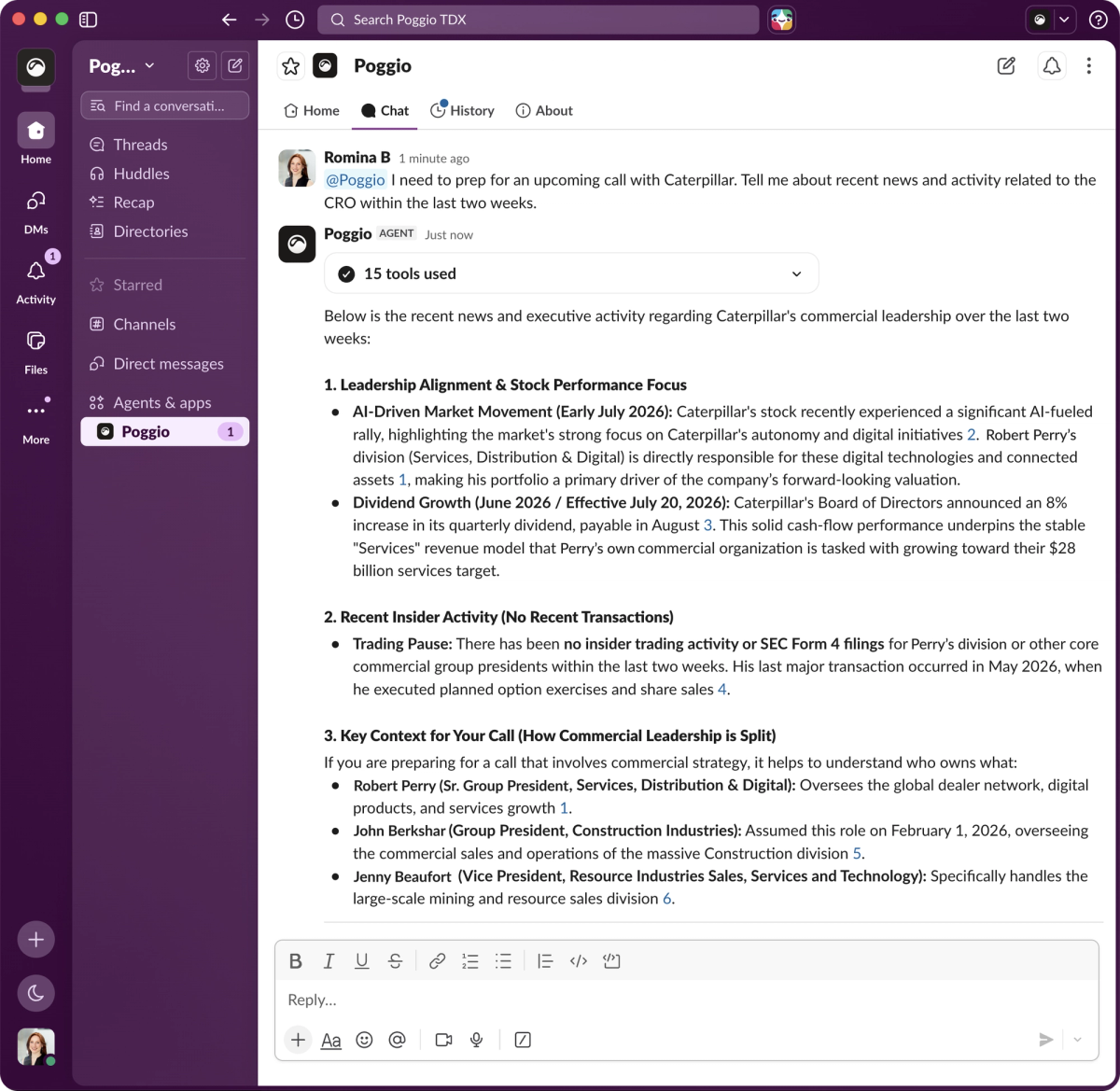Toggle the sidebar panel icon
The width and height of the screenshot is (1120, 1091).
coord(89,20)
